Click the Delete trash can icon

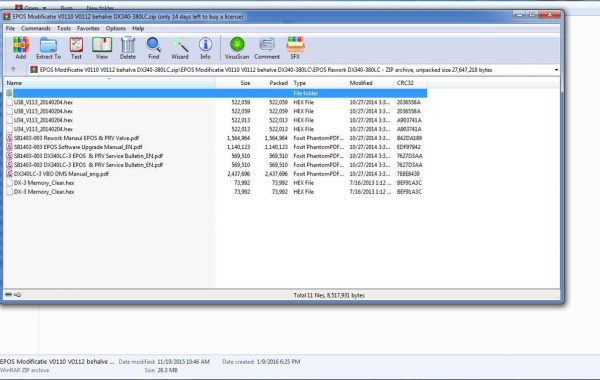click(128, 45)
